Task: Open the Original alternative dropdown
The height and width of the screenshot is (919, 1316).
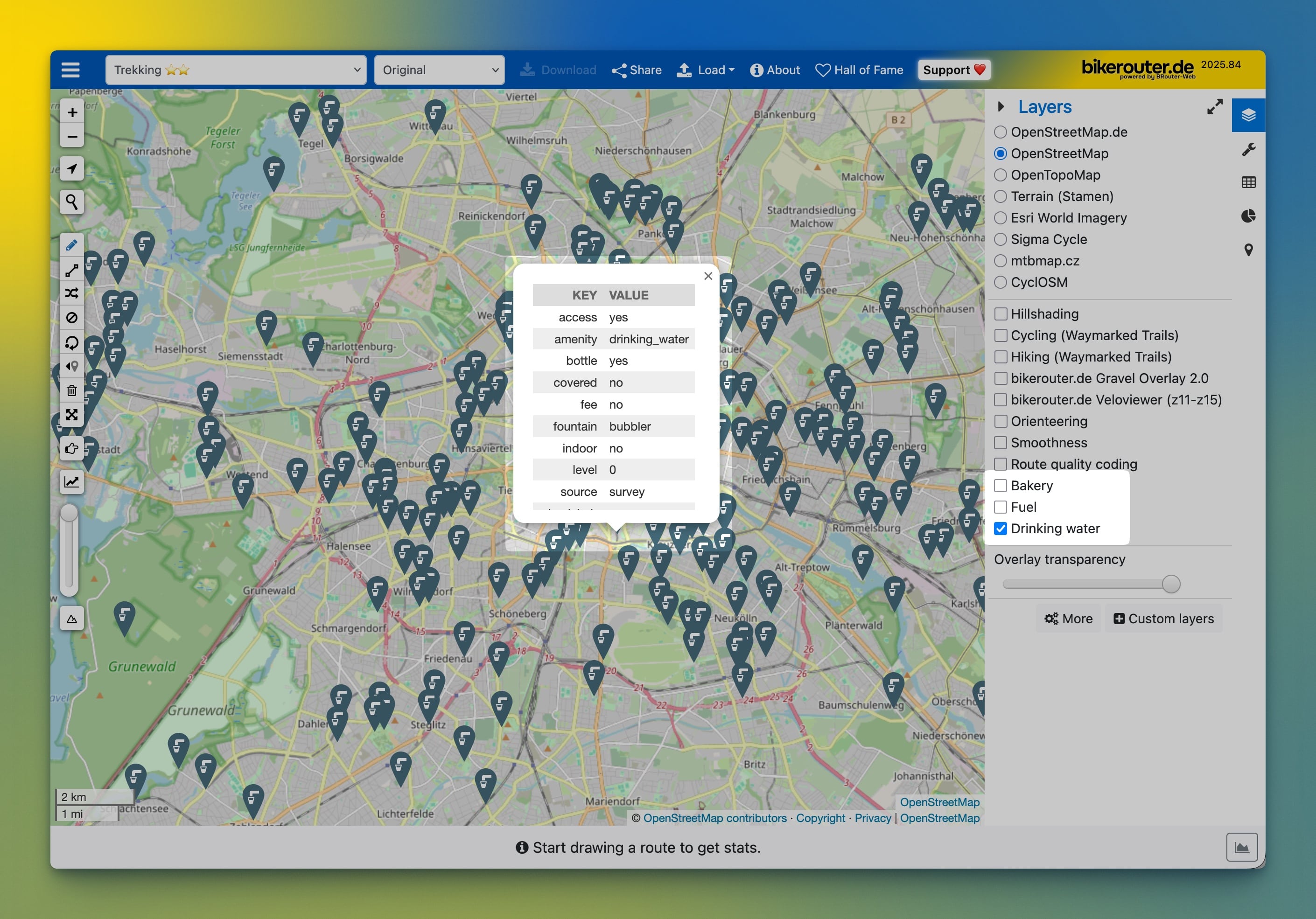Action: 439,70
